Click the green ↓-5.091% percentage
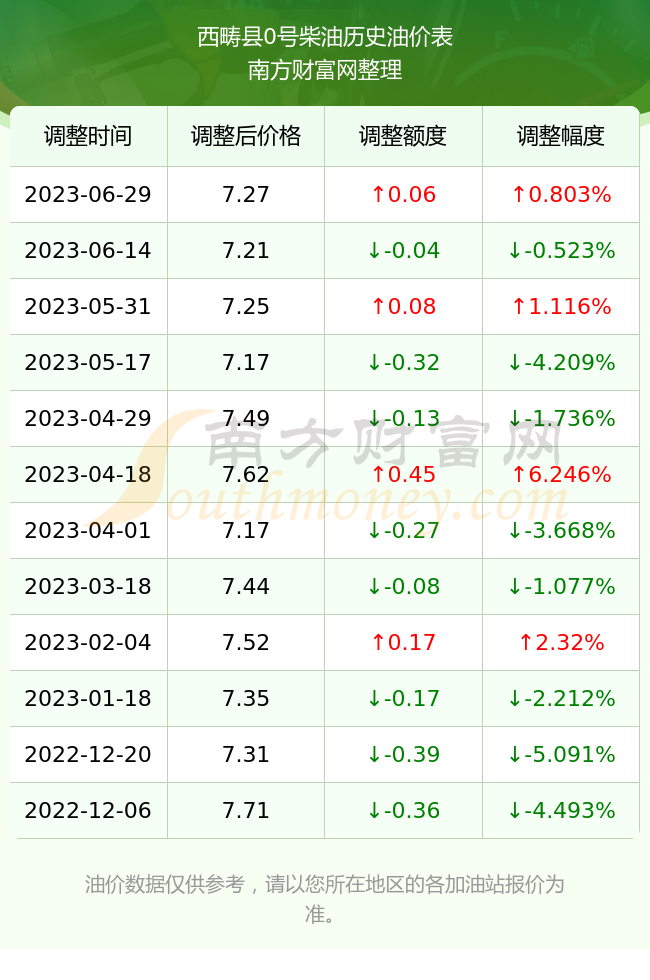 pyautogui.click(x=561, y=754)
